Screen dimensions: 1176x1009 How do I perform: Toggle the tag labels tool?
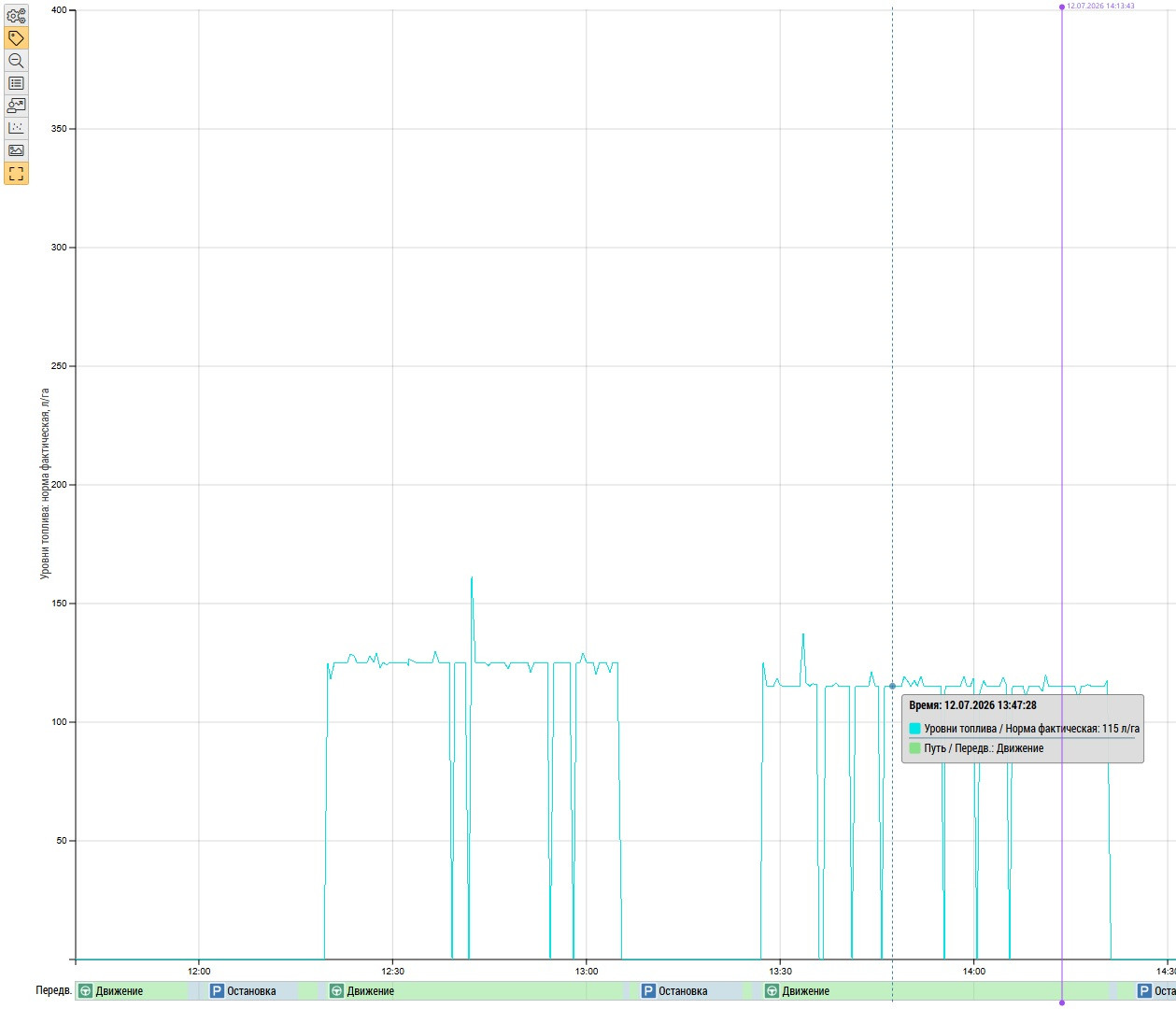16,38
